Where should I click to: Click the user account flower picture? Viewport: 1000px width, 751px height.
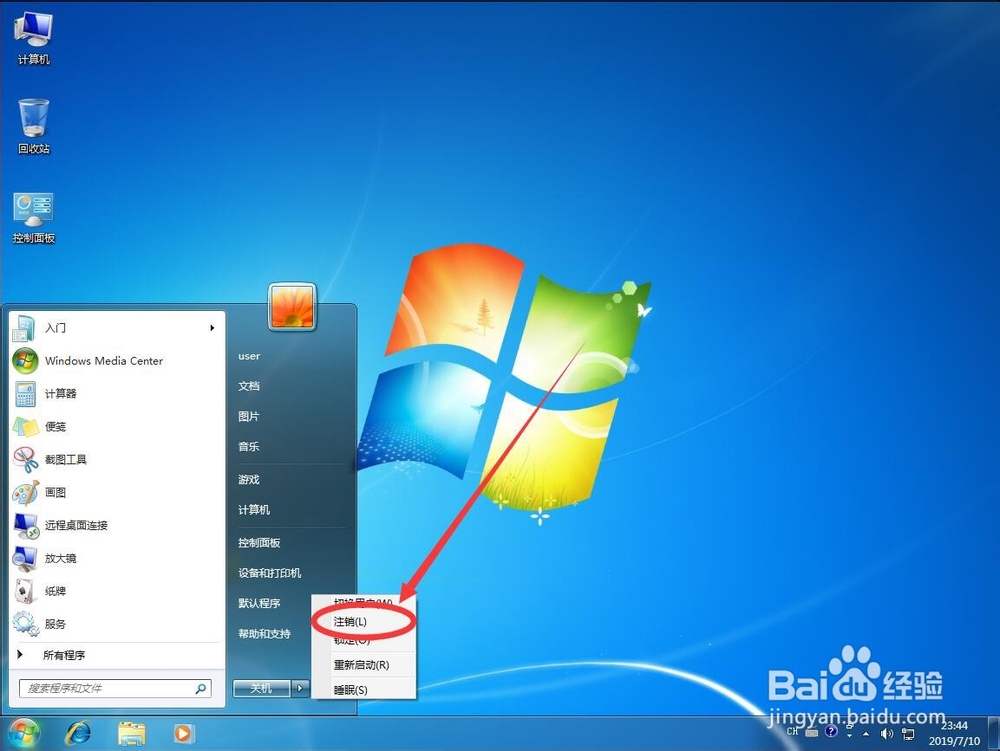pyautogui.click(x=292, y=307)
